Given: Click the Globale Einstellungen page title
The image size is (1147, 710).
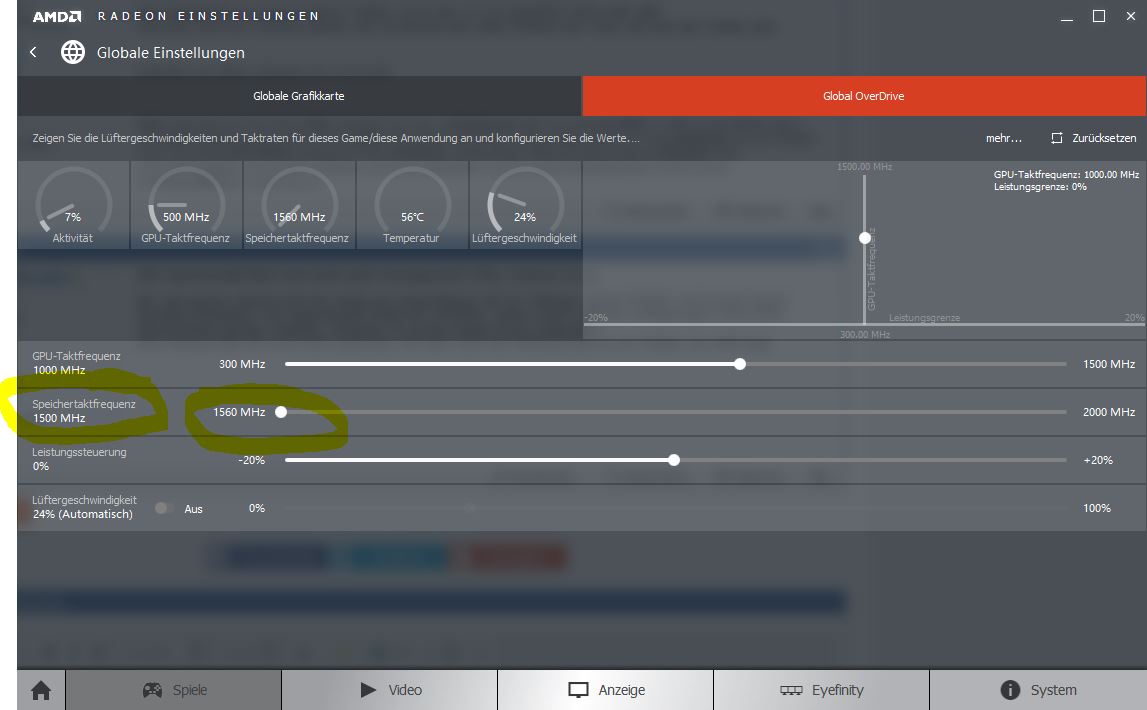Looking at the screenshot, I should 170,53.
